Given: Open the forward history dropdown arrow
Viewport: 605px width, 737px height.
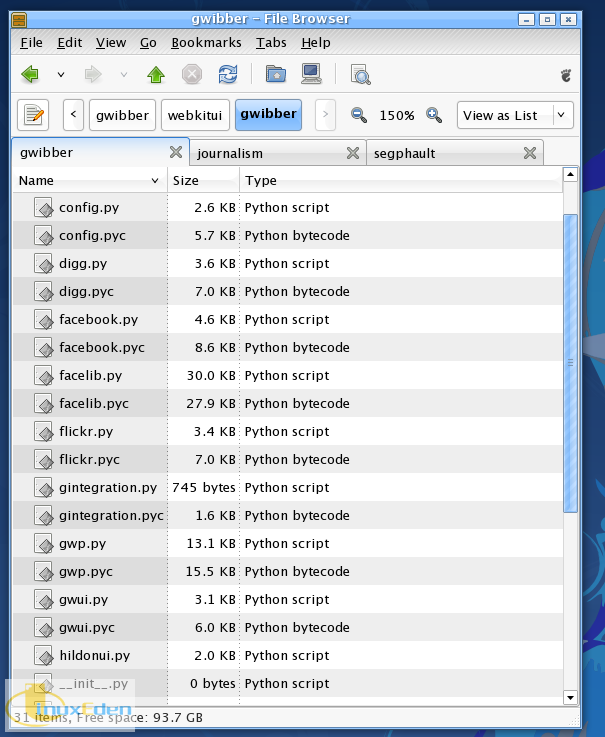Looking at the screenshot, I should pyautogui.click(x=124, y=74).
